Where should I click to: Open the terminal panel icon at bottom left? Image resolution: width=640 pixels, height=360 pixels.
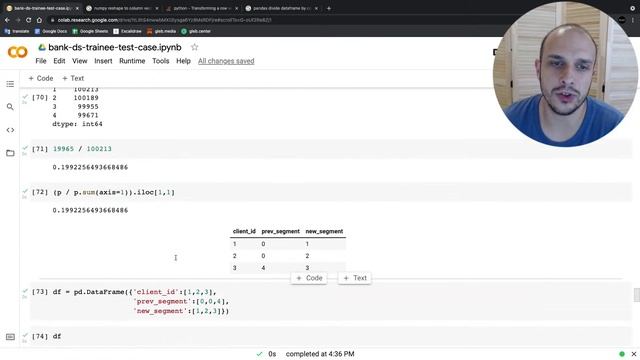[10, 337]
